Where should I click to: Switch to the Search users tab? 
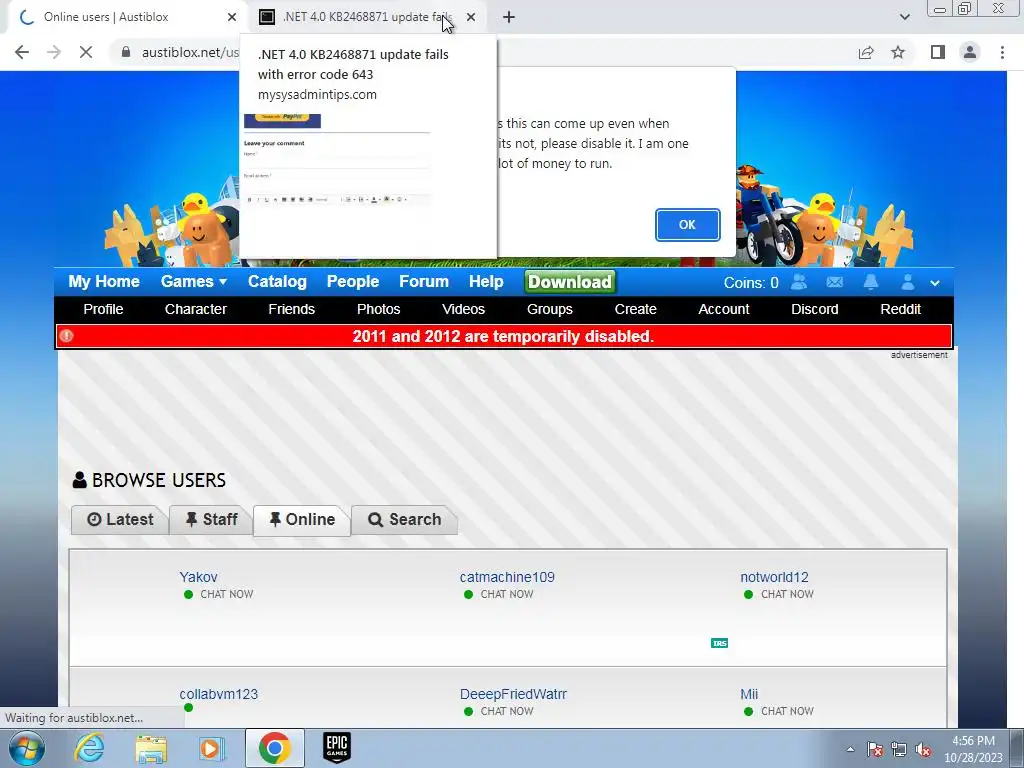pos(404,520)
